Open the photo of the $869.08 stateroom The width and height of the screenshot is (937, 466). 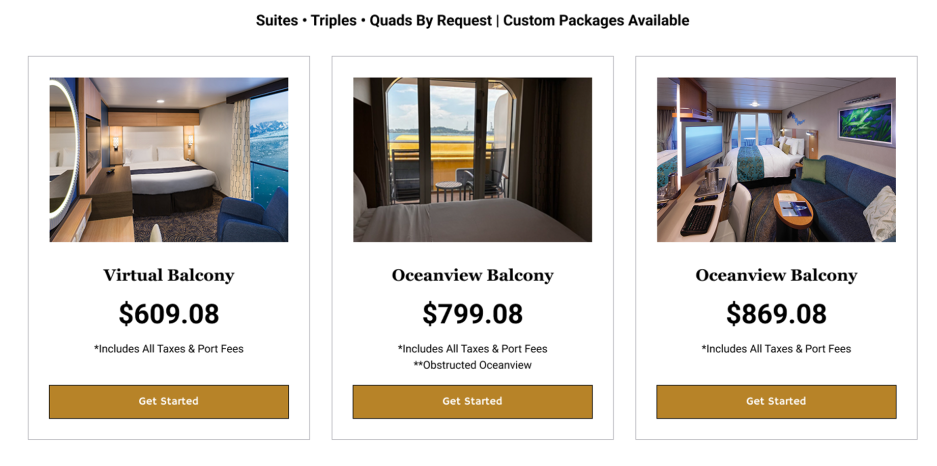(x=776, y=160)
